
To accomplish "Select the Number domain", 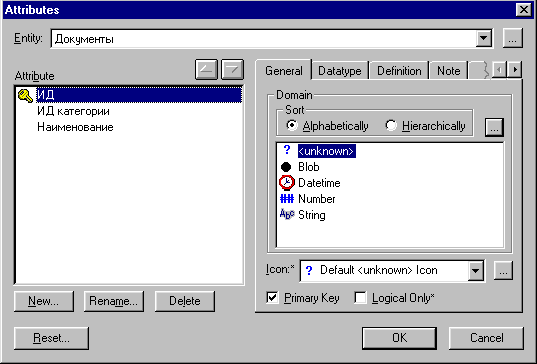I will tap(316, 199).
